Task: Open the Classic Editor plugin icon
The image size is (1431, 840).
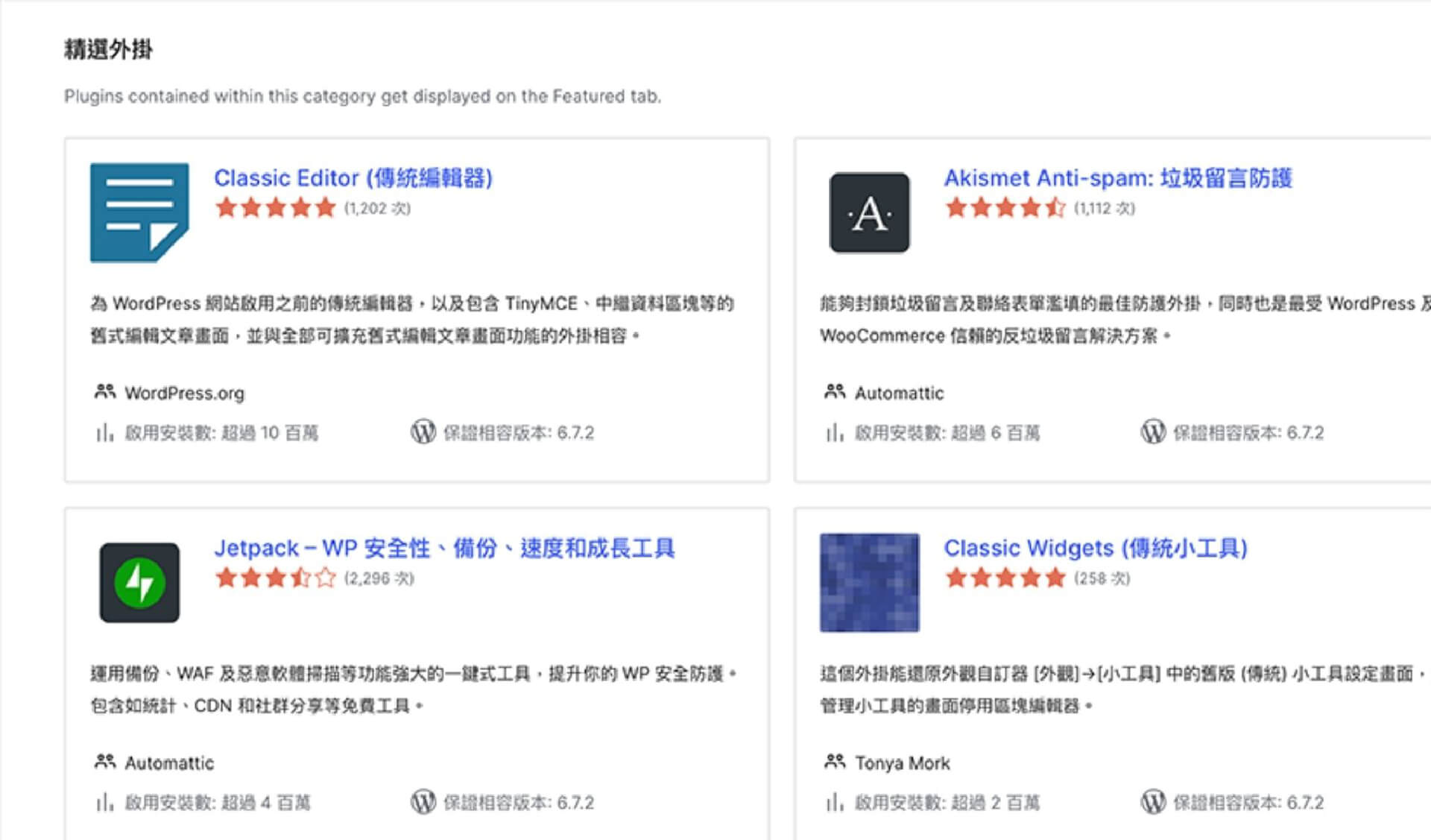Action: 139,212
